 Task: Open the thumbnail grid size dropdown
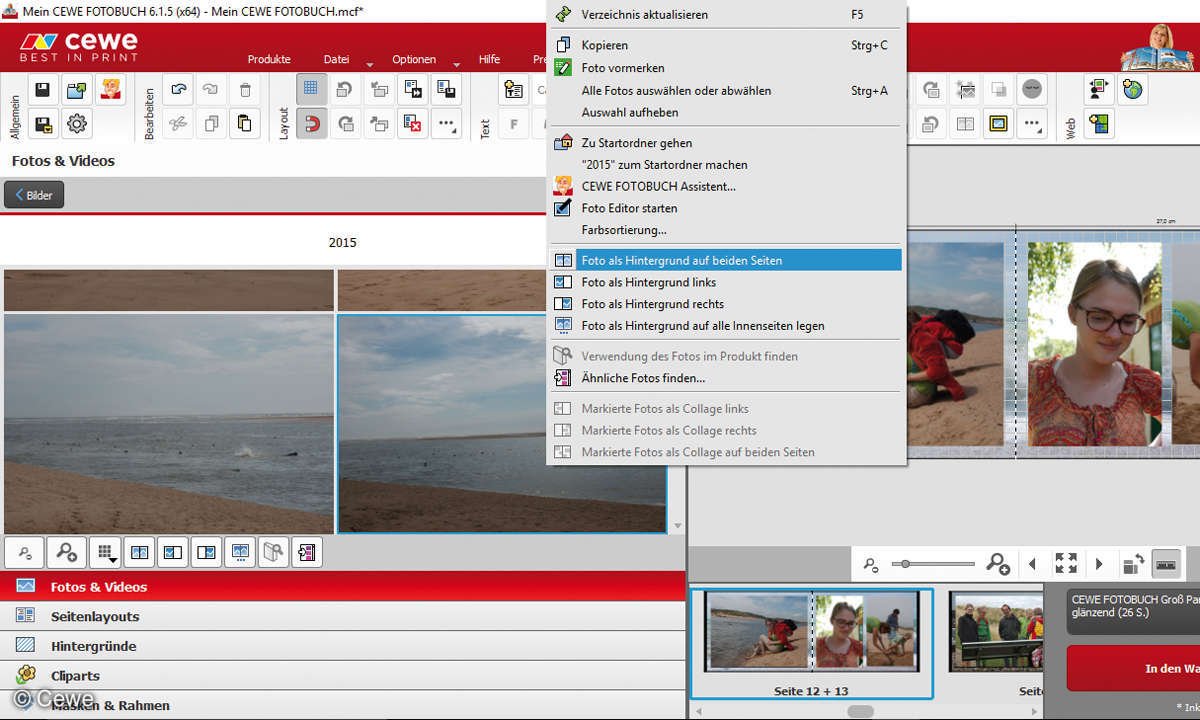104,552
